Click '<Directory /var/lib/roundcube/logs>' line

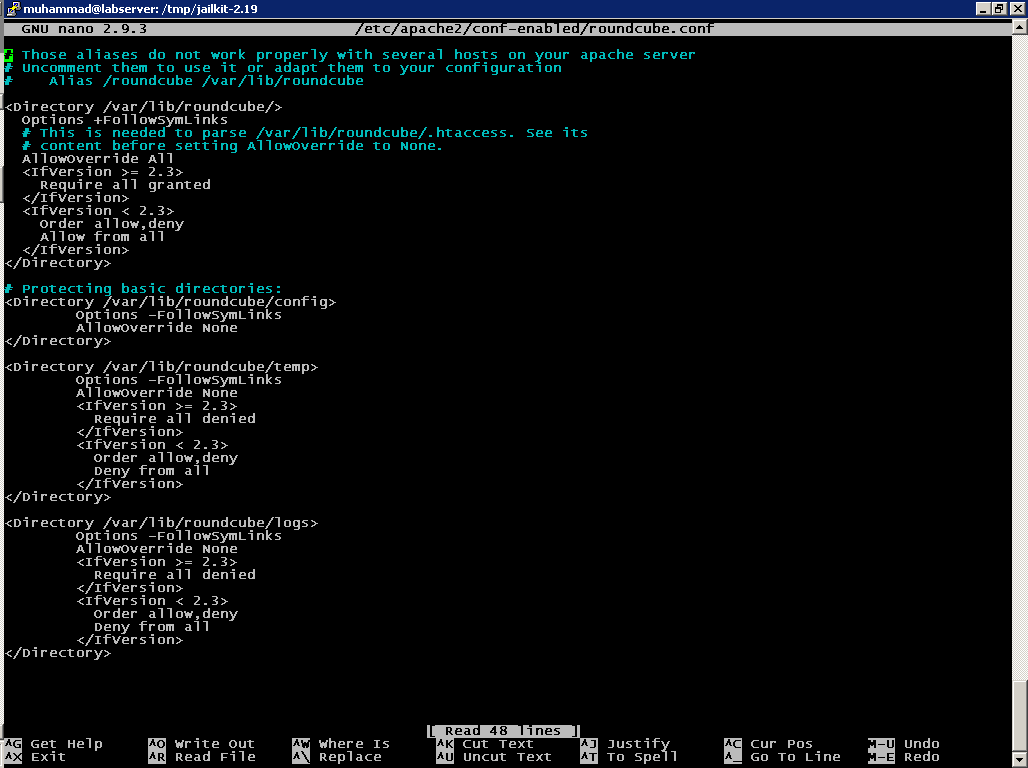click(x=161, y=523)
